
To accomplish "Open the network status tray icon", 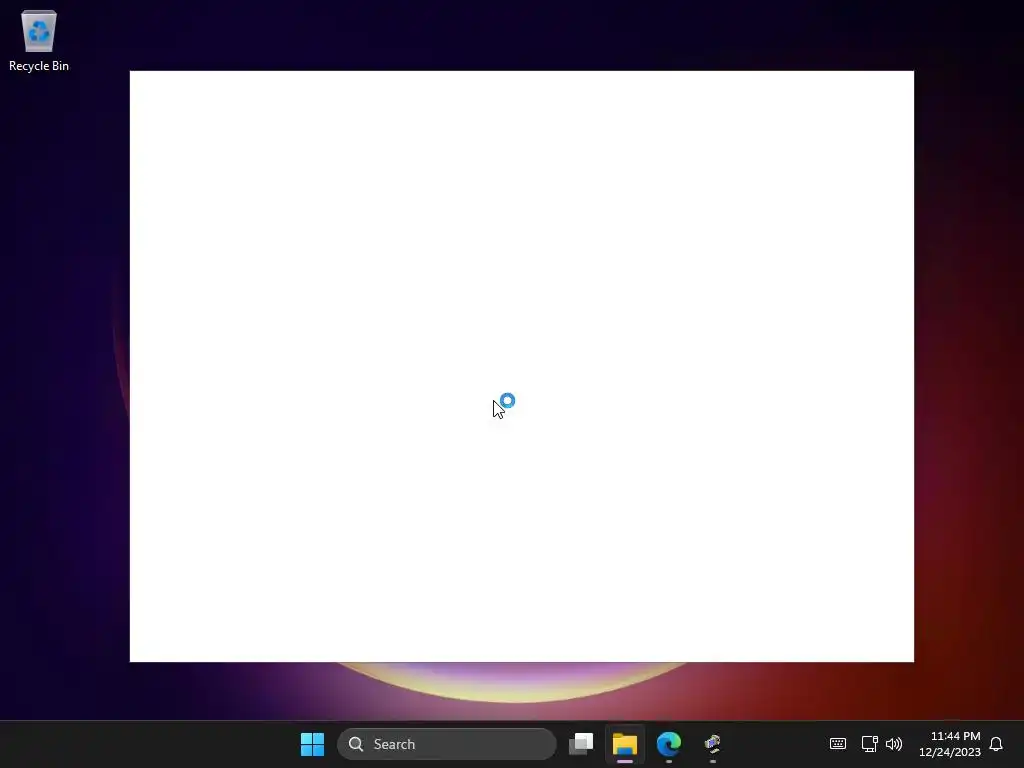I will 869,744.
